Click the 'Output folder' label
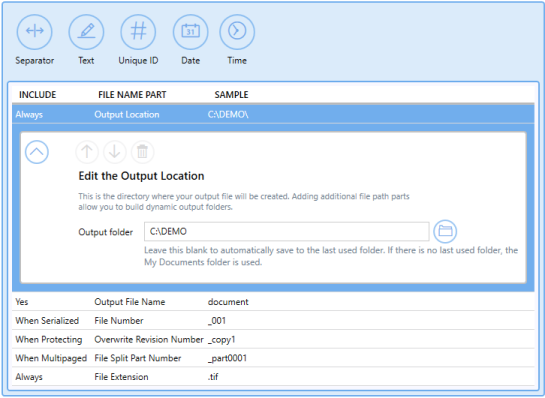This screenshot has height=398, width=545. 106,232
